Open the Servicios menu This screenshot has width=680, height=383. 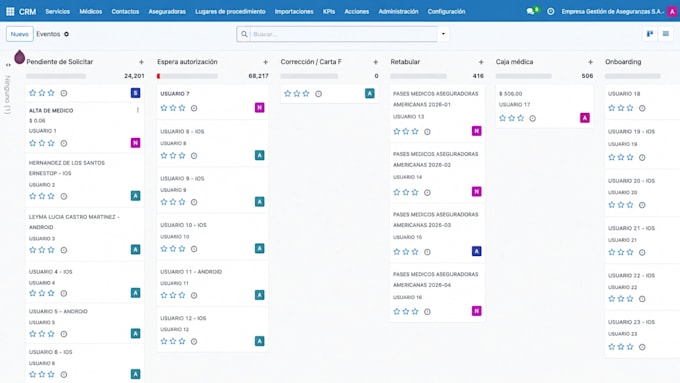coord(58,12)
